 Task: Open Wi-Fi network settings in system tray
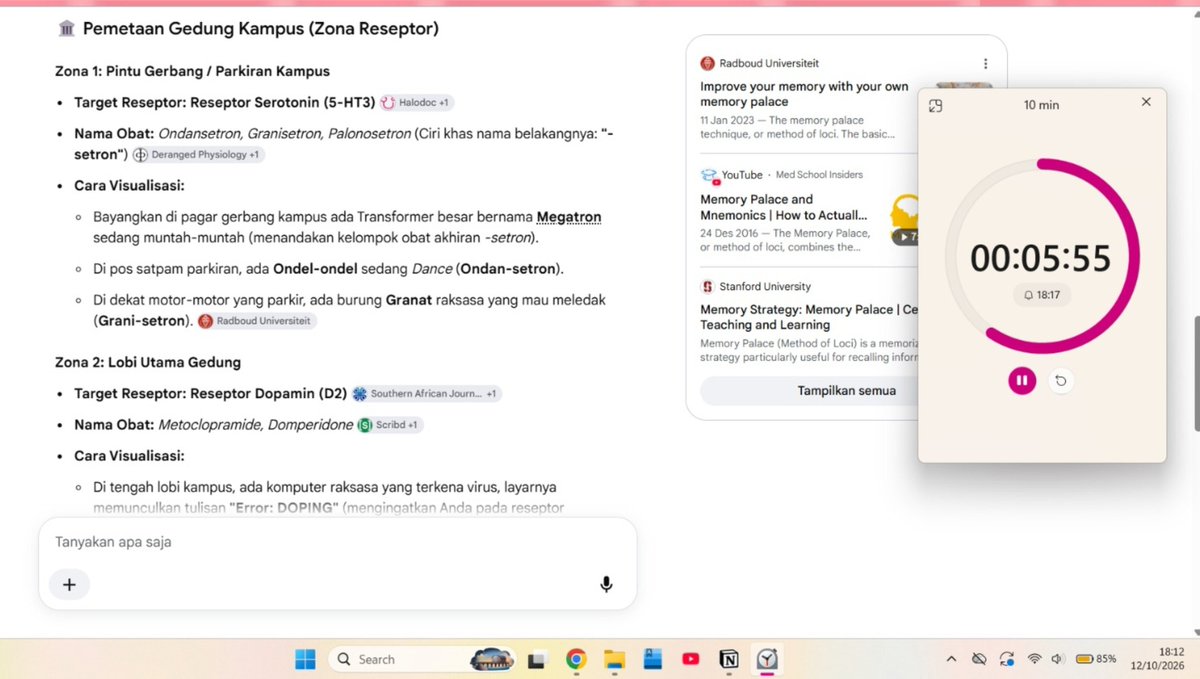point(1034,659)
